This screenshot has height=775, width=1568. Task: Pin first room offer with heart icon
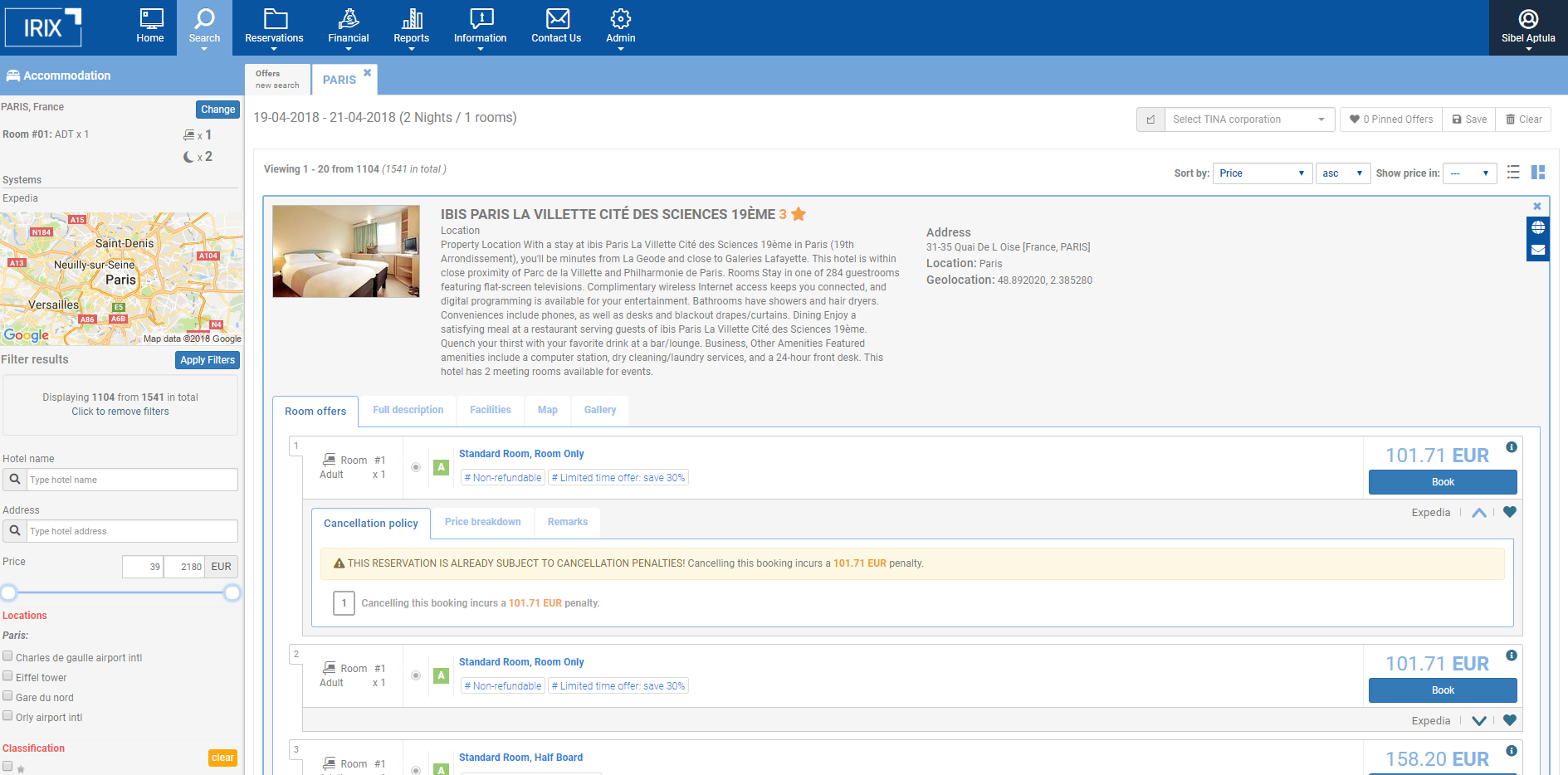pos(1509,513)
